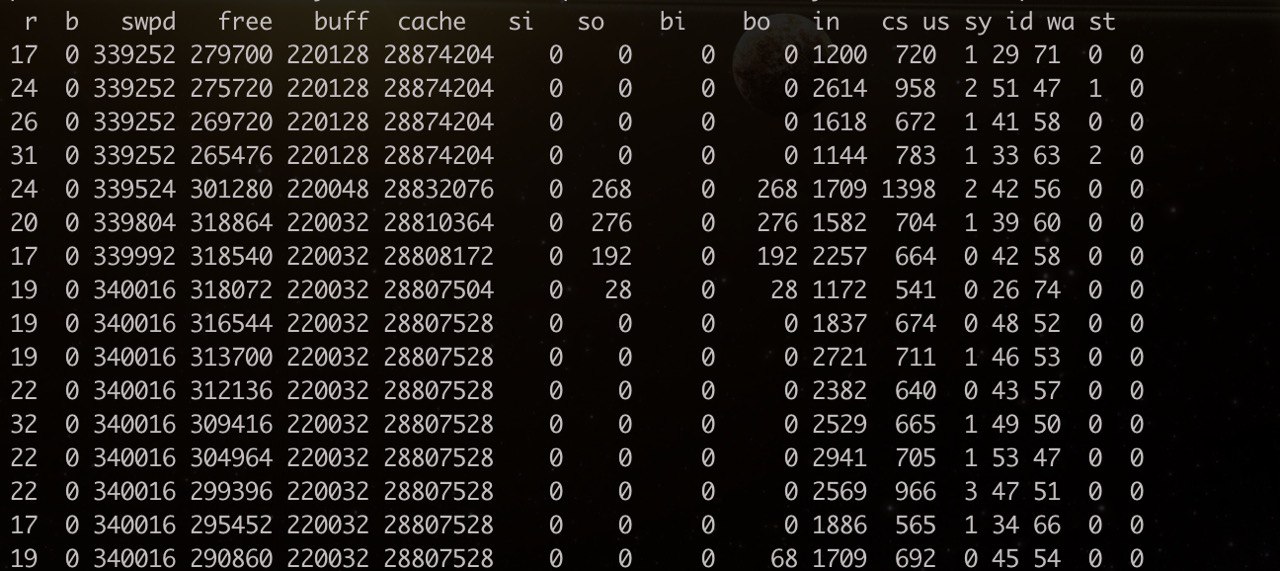Click the free value 304964
This screenshot has height=571, width=1280.
[x=230, y=457]
